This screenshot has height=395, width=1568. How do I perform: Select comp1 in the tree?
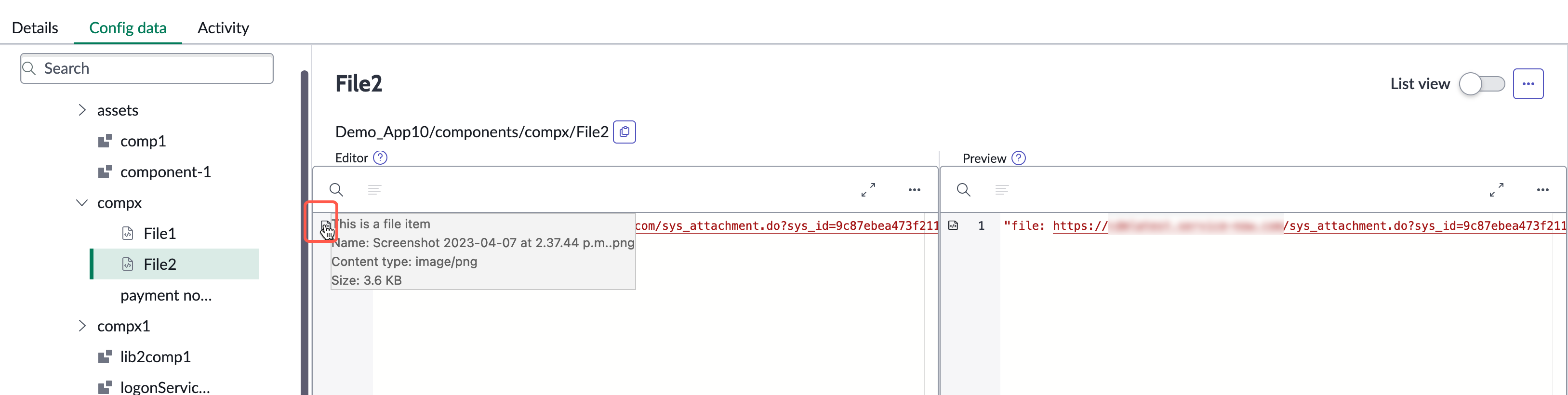pos(143,141)
